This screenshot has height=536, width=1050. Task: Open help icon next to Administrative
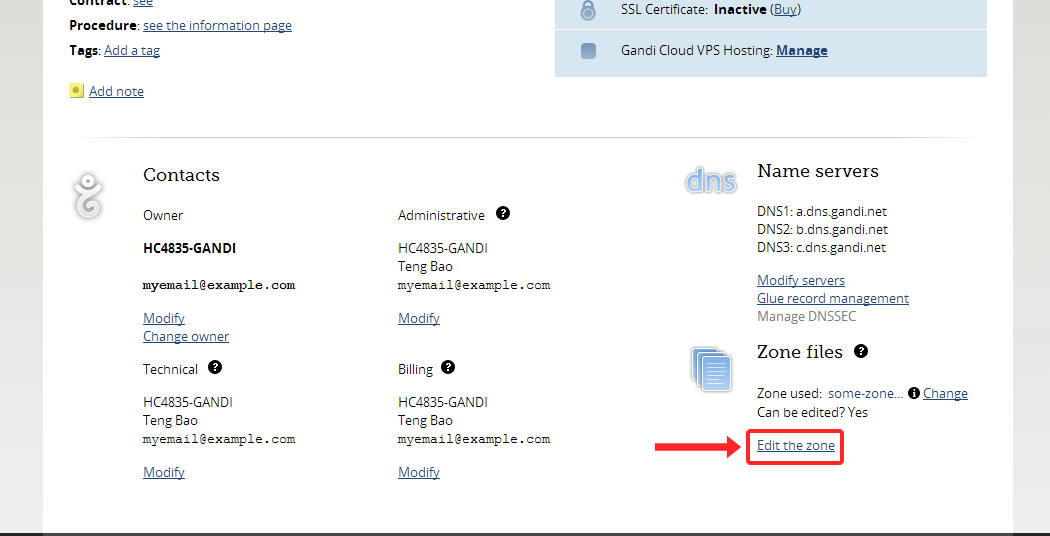[x=503, y=213]
